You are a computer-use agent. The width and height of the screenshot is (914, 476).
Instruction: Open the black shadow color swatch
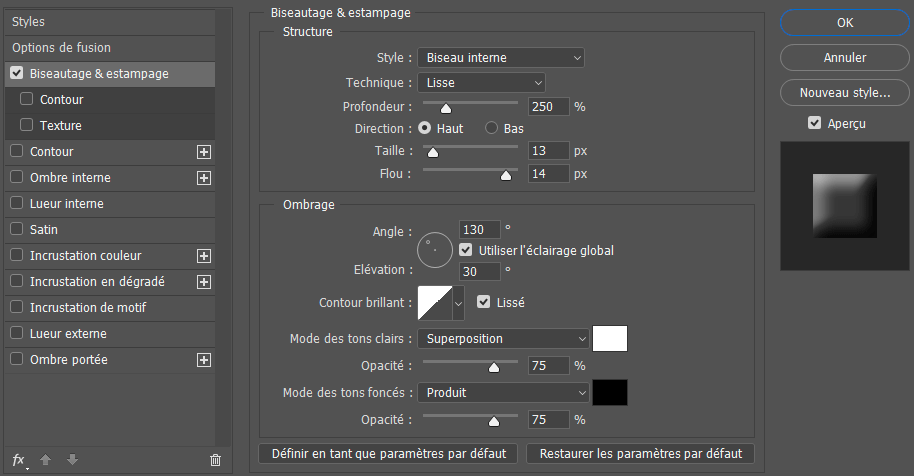(610, 393)
